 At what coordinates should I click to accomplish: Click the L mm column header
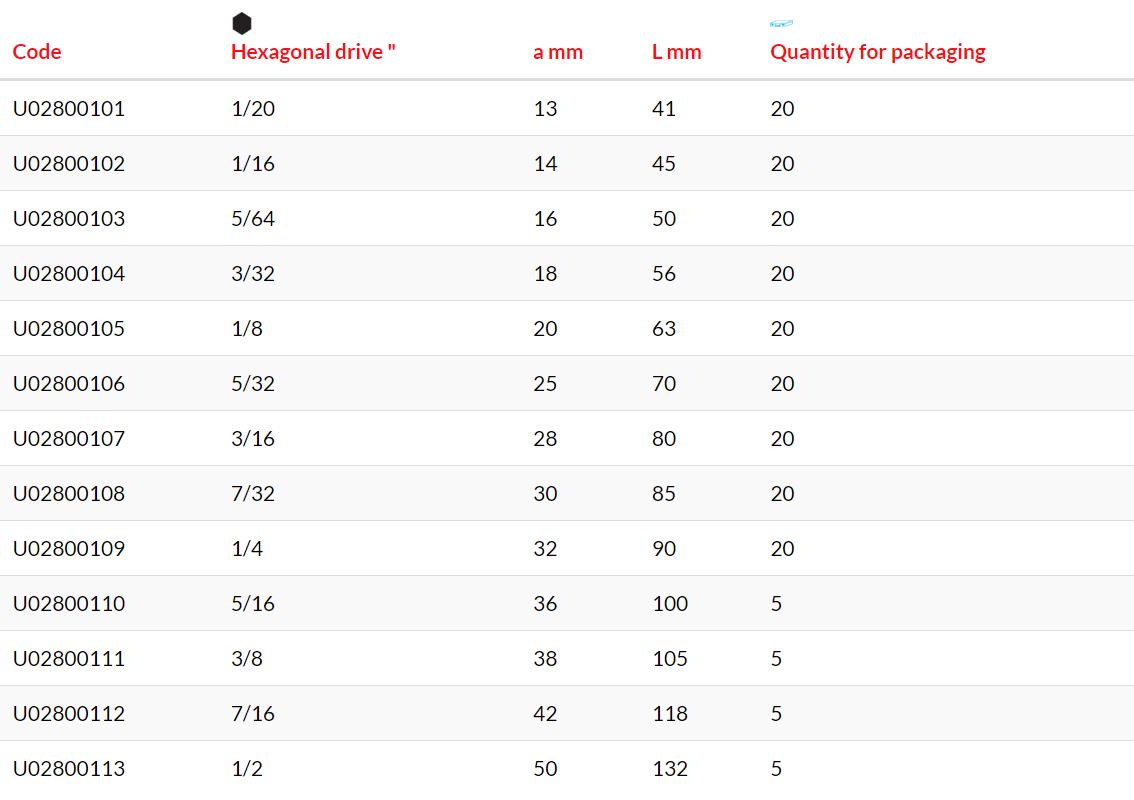676,52
